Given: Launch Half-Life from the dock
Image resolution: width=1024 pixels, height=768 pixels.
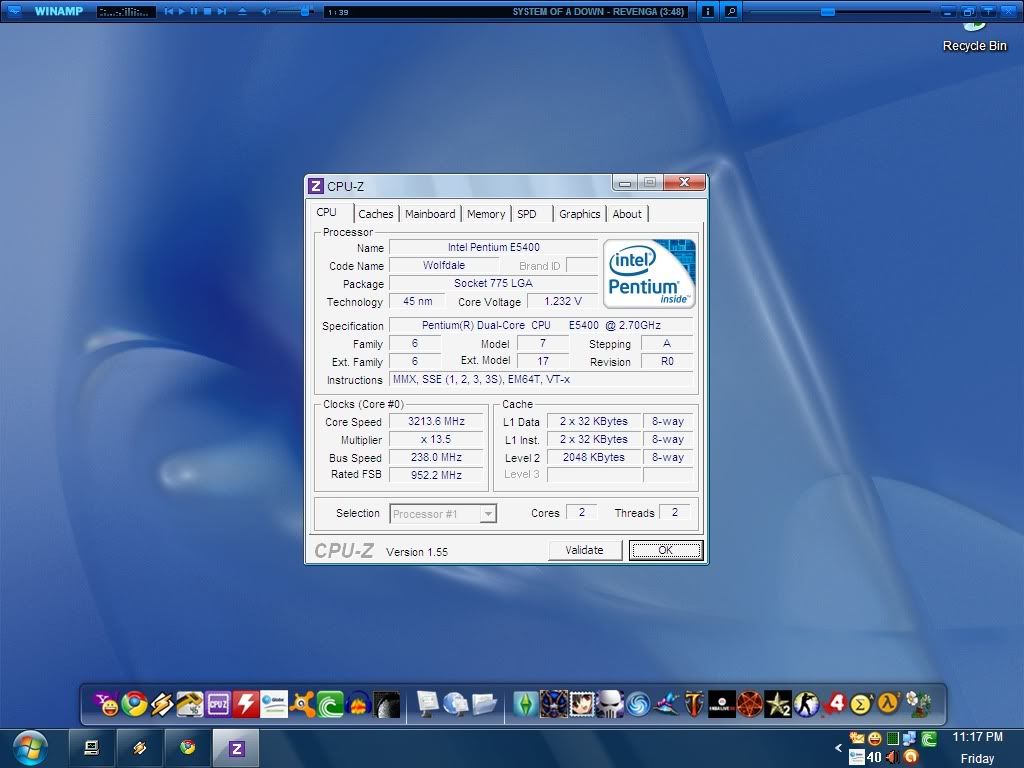Looking at the screenshot, I should (889, 704).
